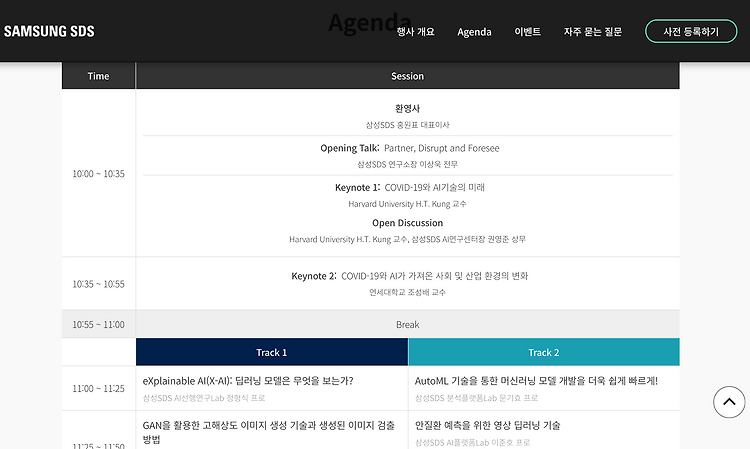Open the 행사 개요 menu item
Screen dimensions: 750x449
tap(415, 32)
